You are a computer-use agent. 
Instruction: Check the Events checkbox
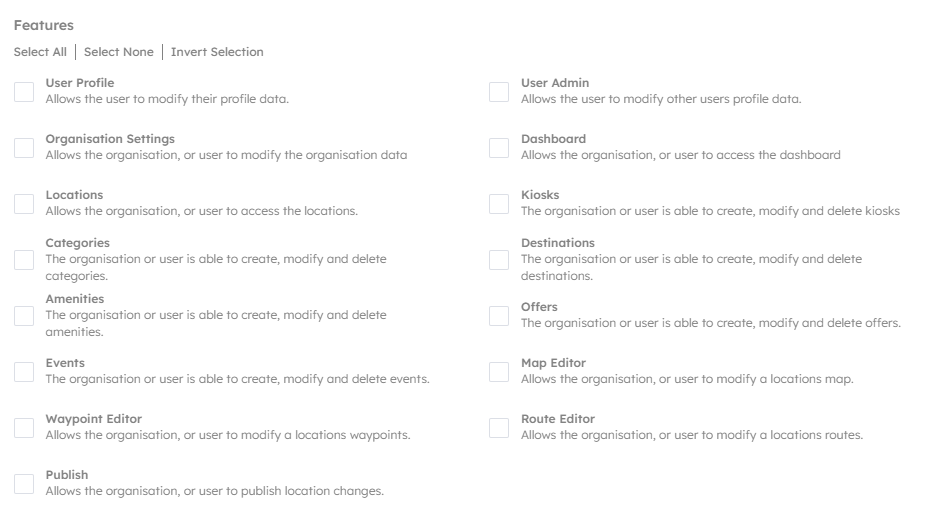click(x=24, y=372)
